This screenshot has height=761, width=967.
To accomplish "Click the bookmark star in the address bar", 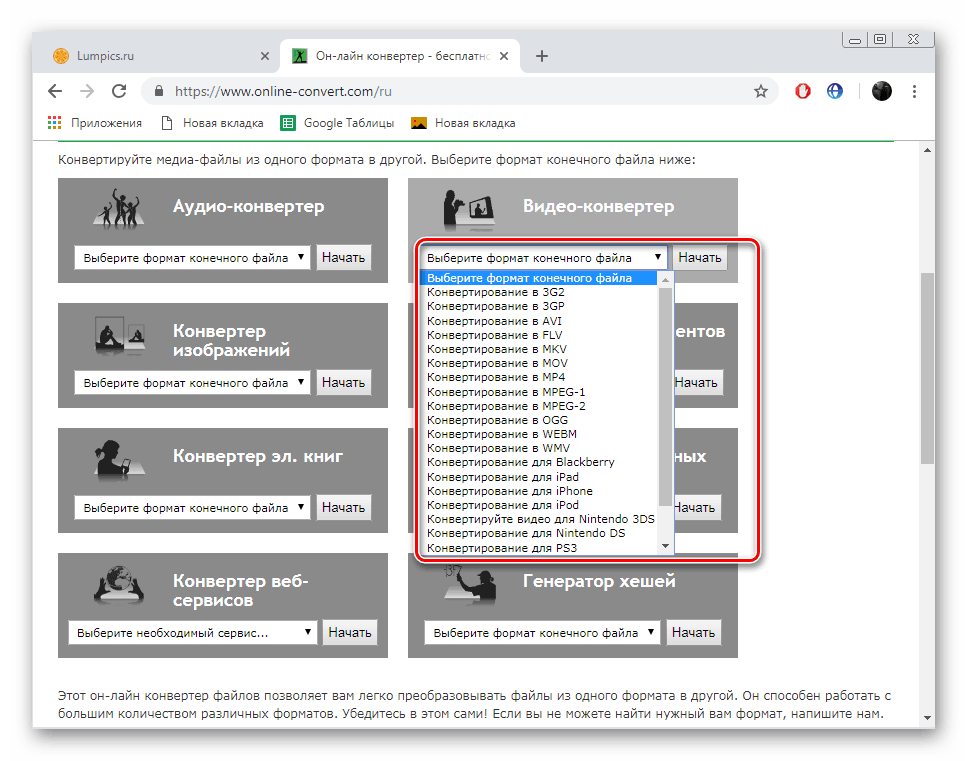I will [760, 90].
